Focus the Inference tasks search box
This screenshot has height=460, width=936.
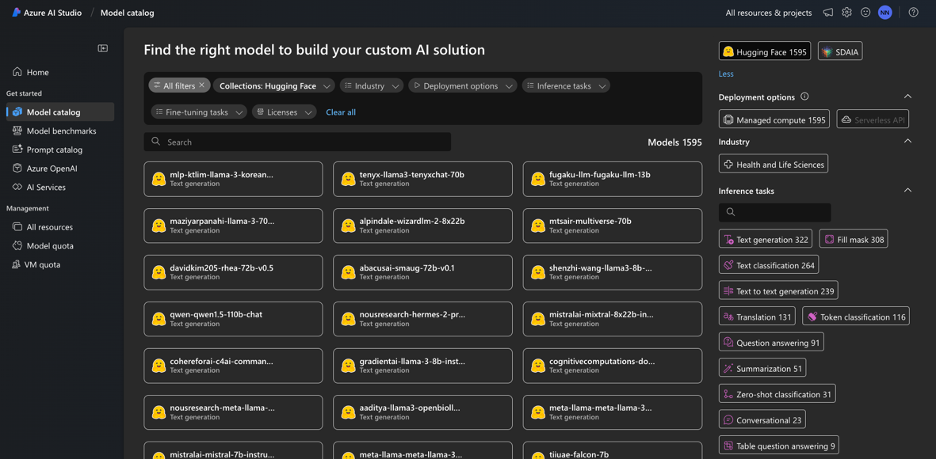pyautogui.click(x=775, y=212)
